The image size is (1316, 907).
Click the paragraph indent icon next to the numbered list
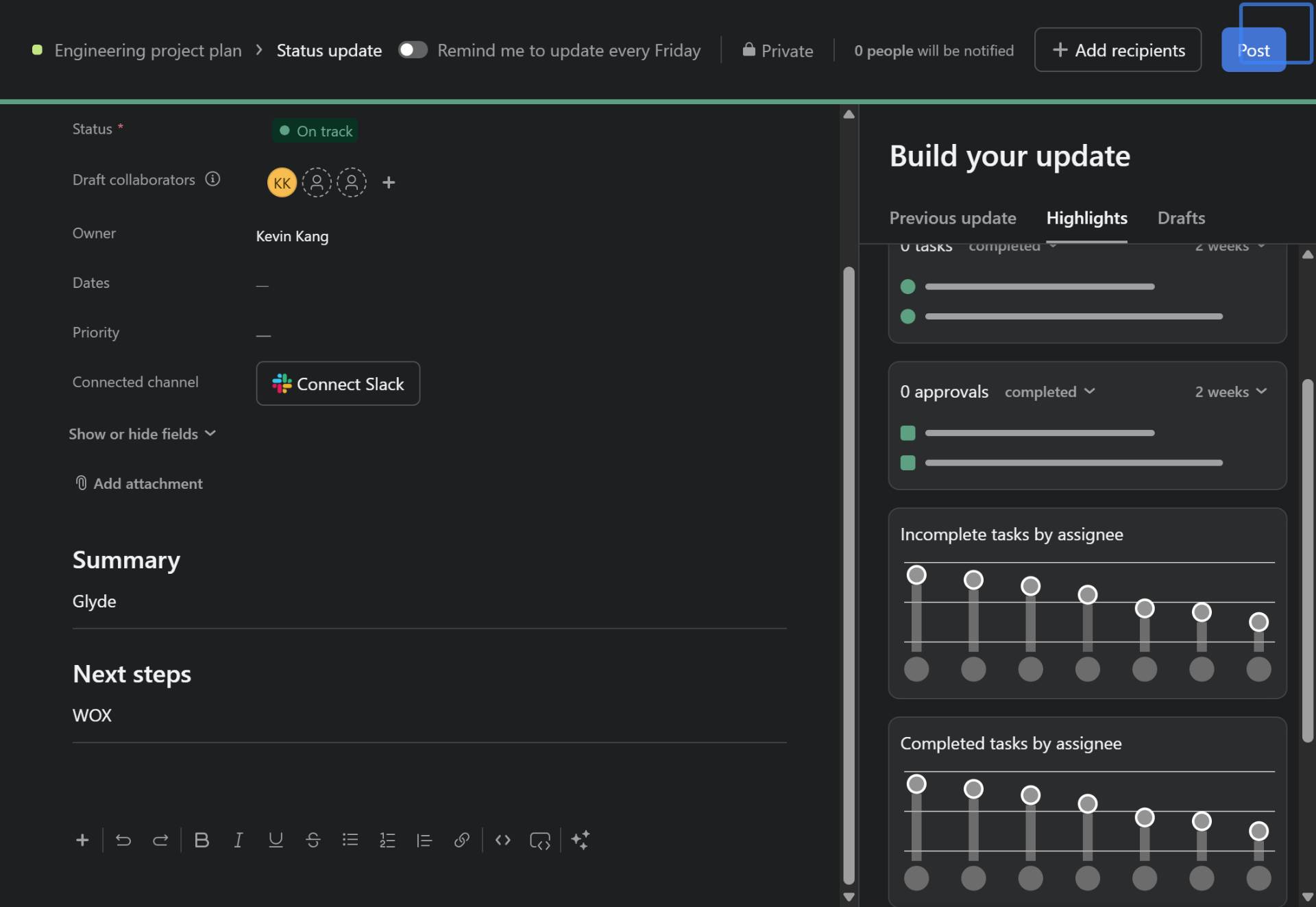point(424,840)
